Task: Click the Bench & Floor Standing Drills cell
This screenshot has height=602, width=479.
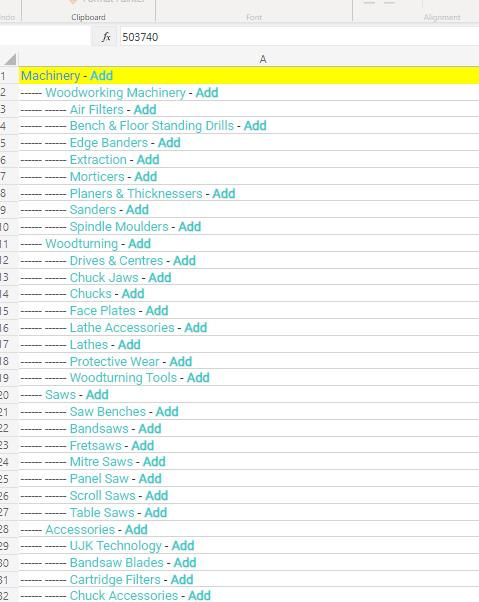Action: (248, 126)
